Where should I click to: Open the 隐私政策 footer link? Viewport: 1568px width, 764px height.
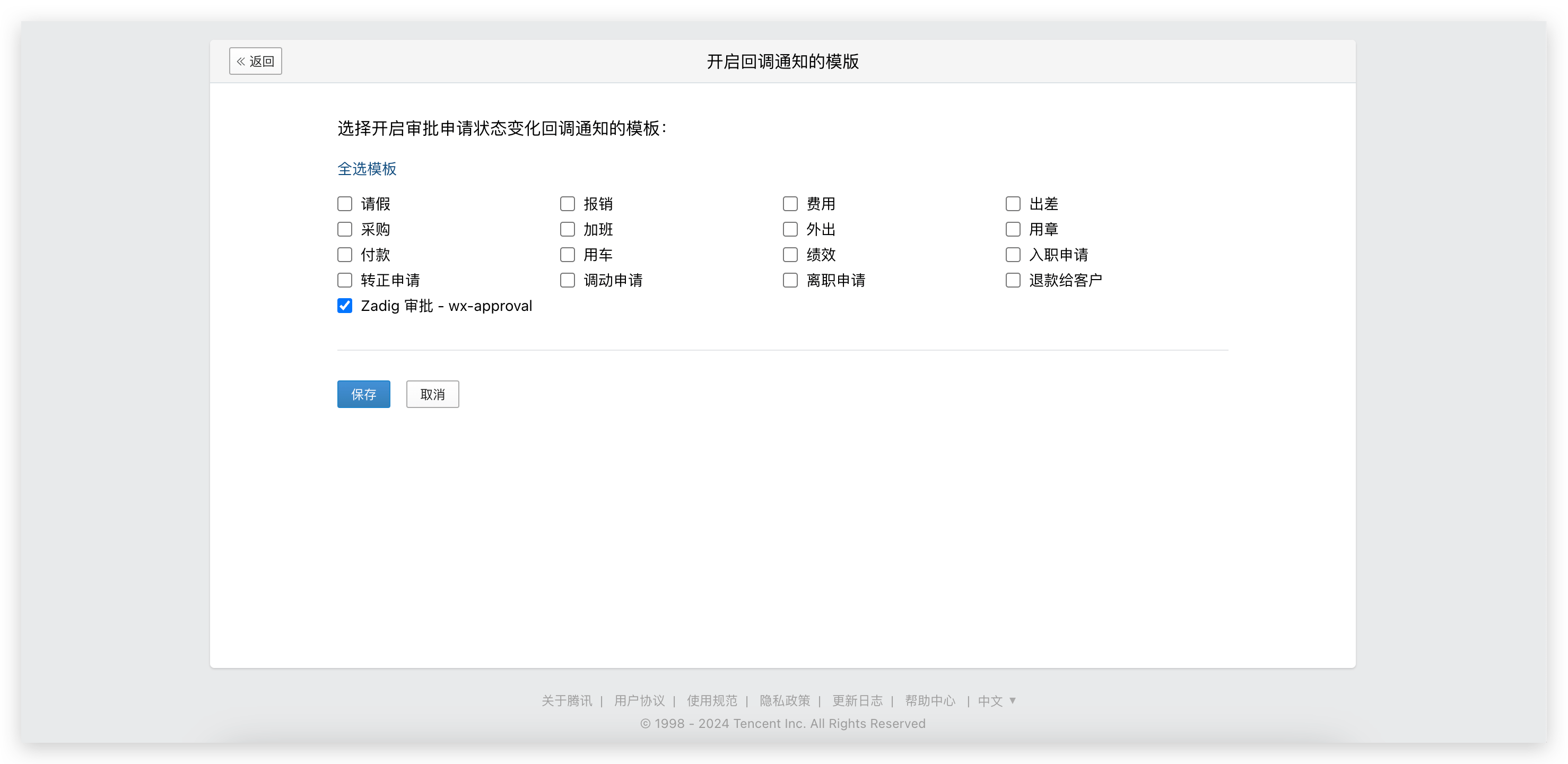785,701
